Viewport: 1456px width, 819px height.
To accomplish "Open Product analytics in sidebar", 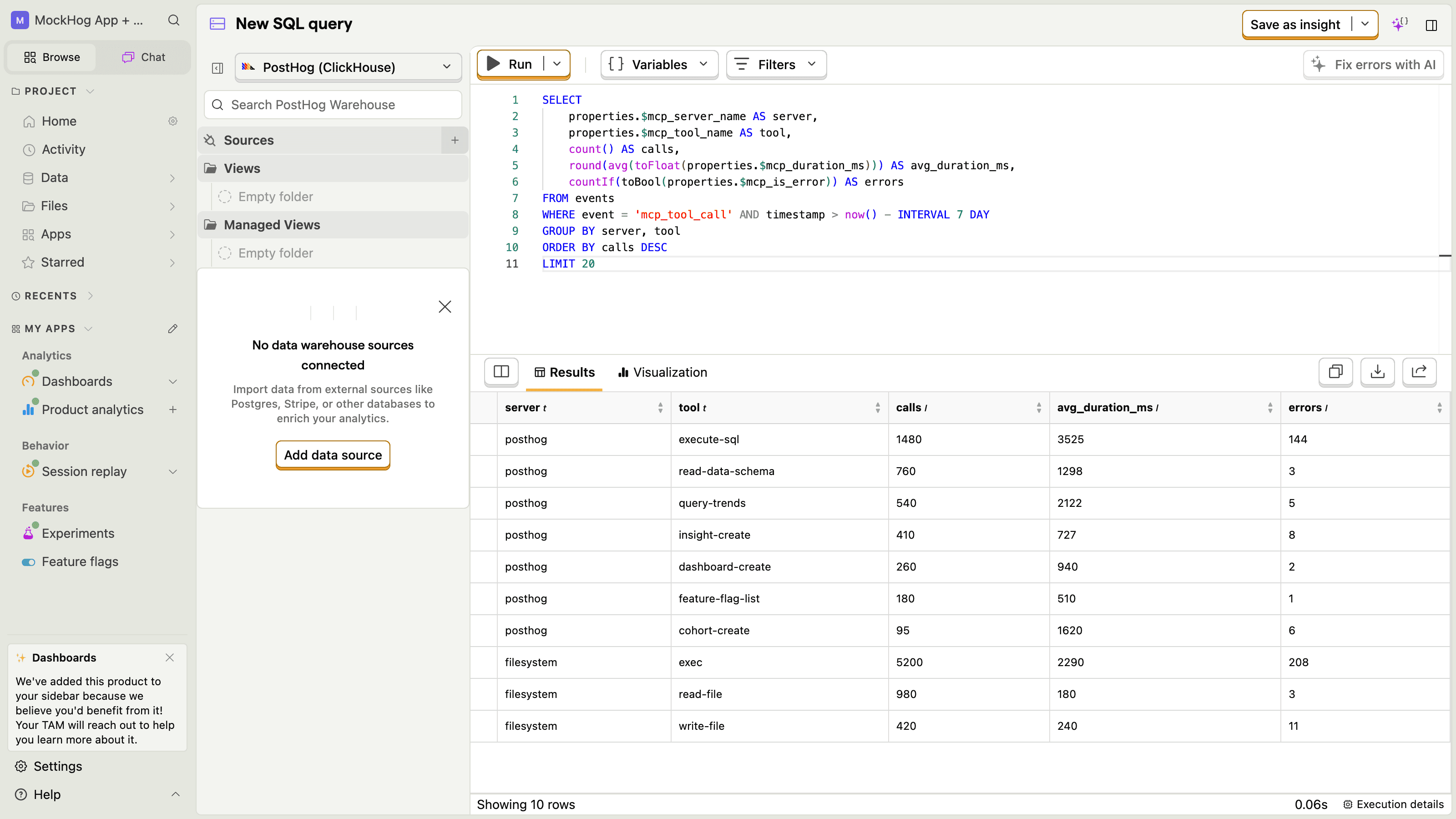I will [92, 409].
